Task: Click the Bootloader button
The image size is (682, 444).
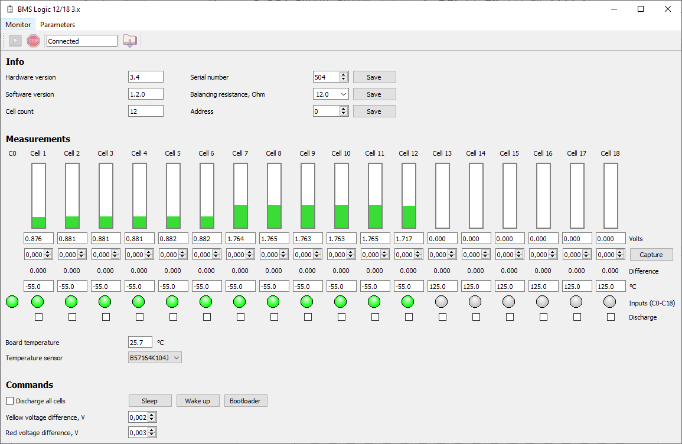Action: coord(245,401)
